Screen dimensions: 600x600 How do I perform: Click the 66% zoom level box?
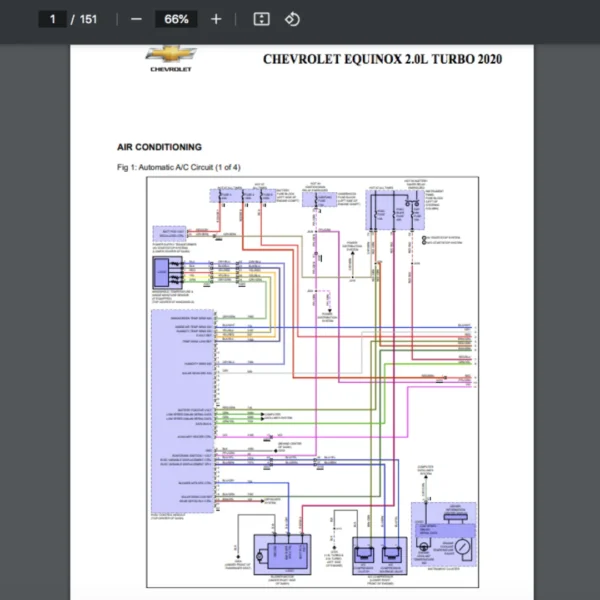(176, 19)
